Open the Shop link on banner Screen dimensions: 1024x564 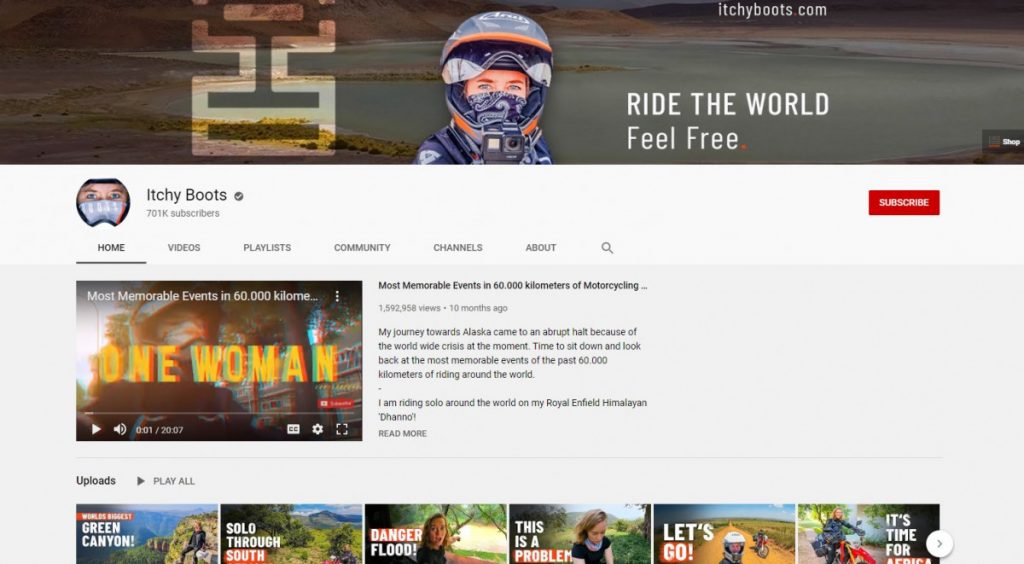tap(1004, 142)
